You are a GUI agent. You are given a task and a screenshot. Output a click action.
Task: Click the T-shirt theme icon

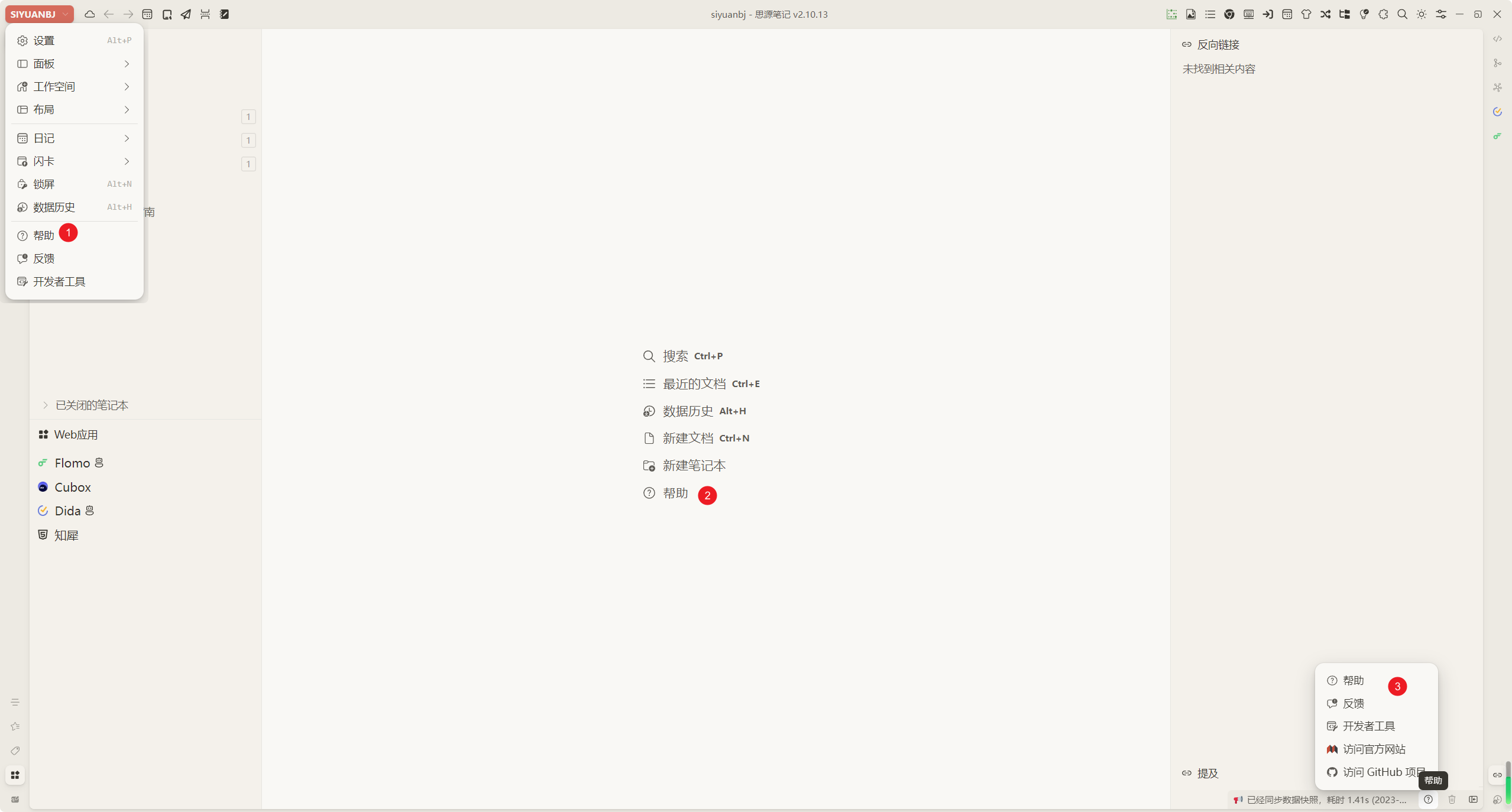(x=1306, y=14)
